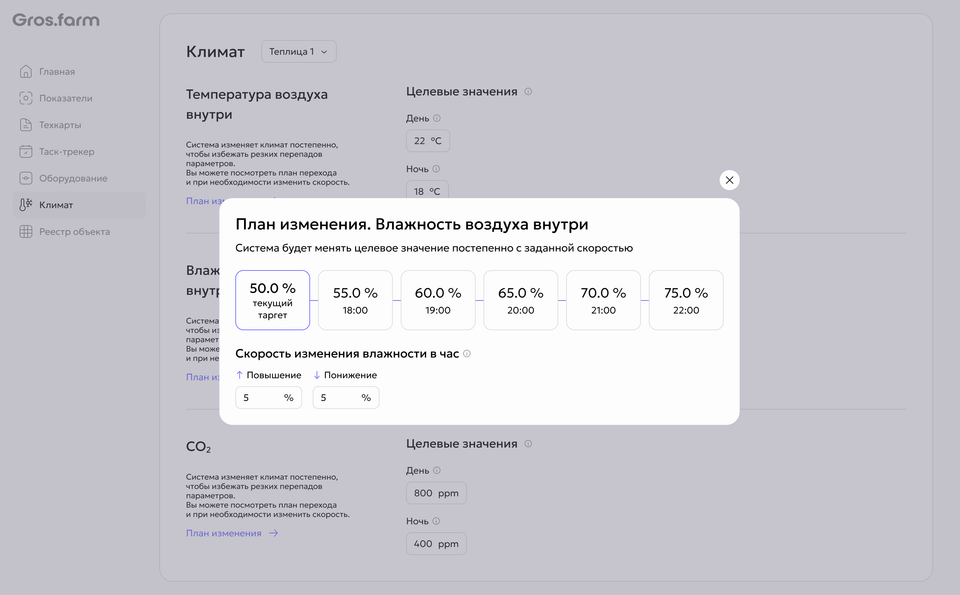Click the CO₂ section heading
Screen dimensions: 960x595
coord(198,447)
